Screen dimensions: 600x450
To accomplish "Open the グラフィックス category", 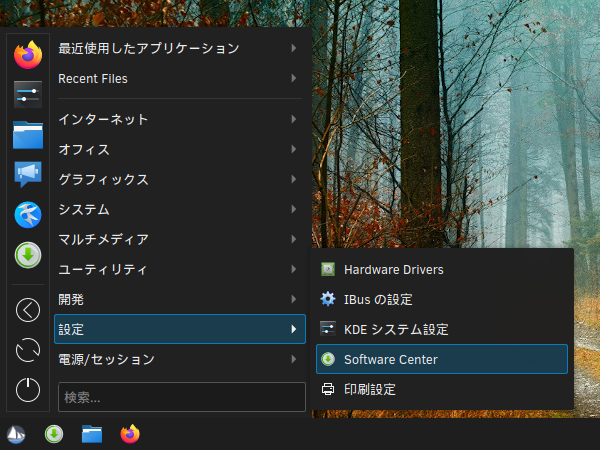I will click(x=180, y=179).
